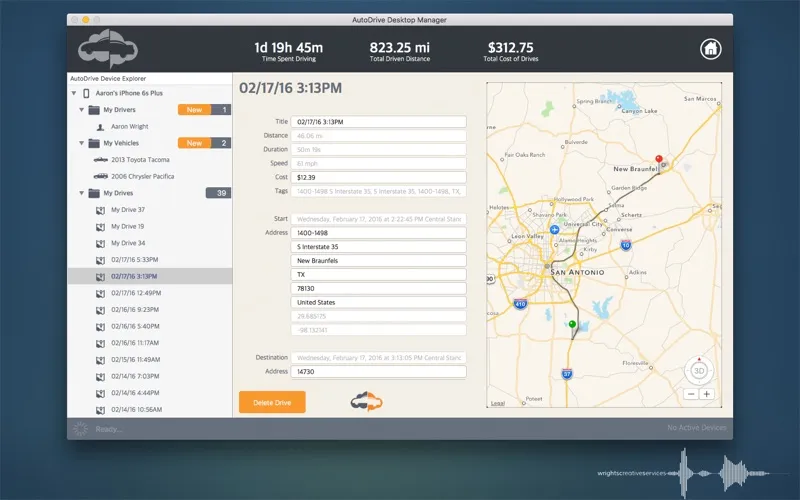Click the 39 count badge for My Drives
The image size is (800, 500).
(x=218, y=193)
